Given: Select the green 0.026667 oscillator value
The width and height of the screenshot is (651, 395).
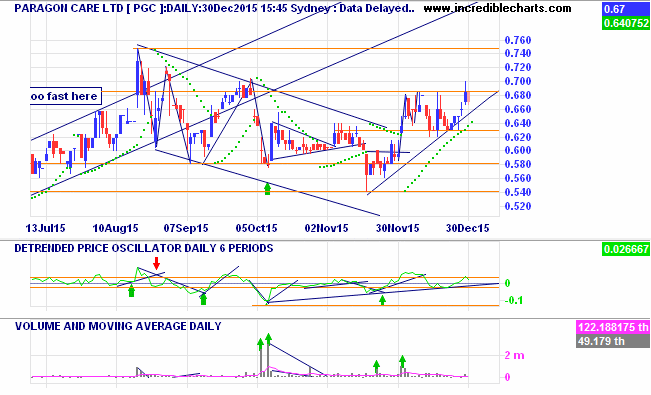Looking at the screenshot, I should pyautogui.click(x=625, y=249).
